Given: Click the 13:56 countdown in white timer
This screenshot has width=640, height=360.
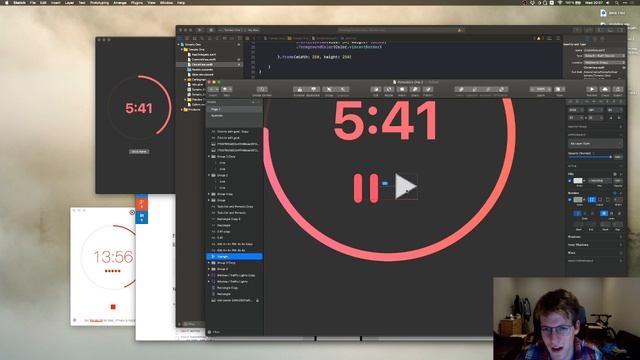Looking at the screenshot, I should click(113, 257).
